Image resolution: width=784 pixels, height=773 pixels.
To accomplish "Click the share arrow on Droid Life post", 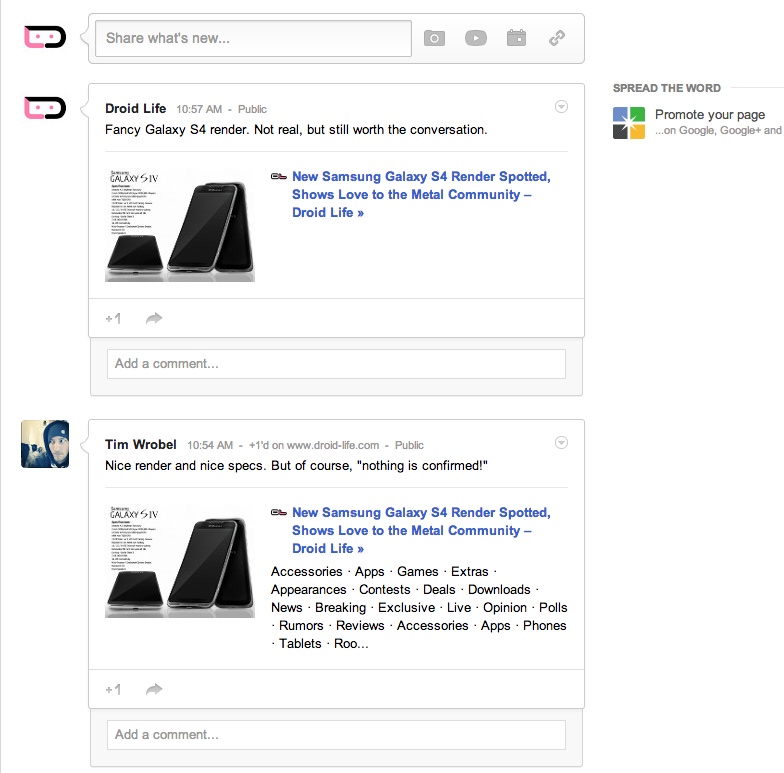I will click(x=154, y=318).
